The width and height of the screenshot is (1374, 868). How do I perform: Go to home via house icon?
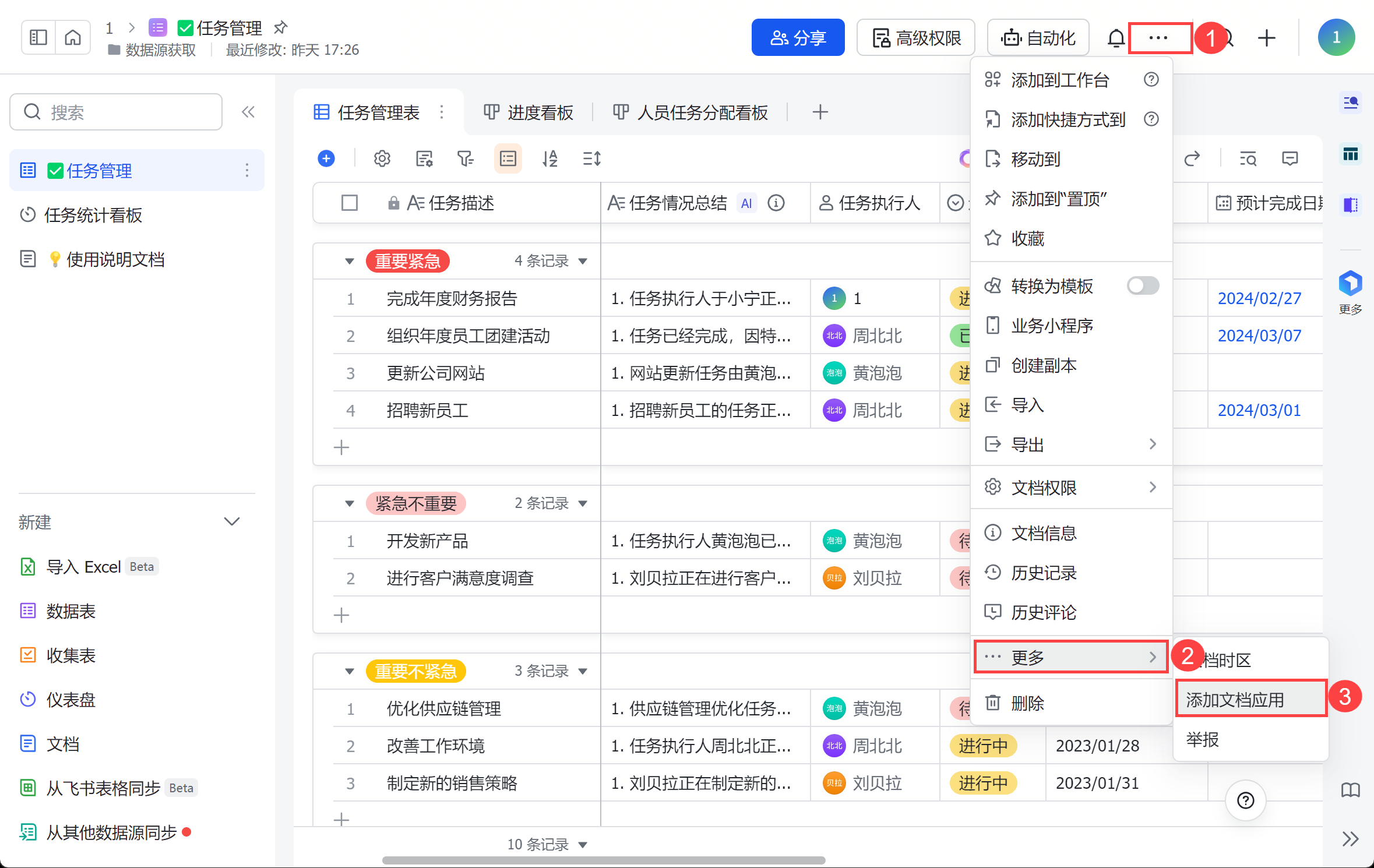tap(73, 37)
